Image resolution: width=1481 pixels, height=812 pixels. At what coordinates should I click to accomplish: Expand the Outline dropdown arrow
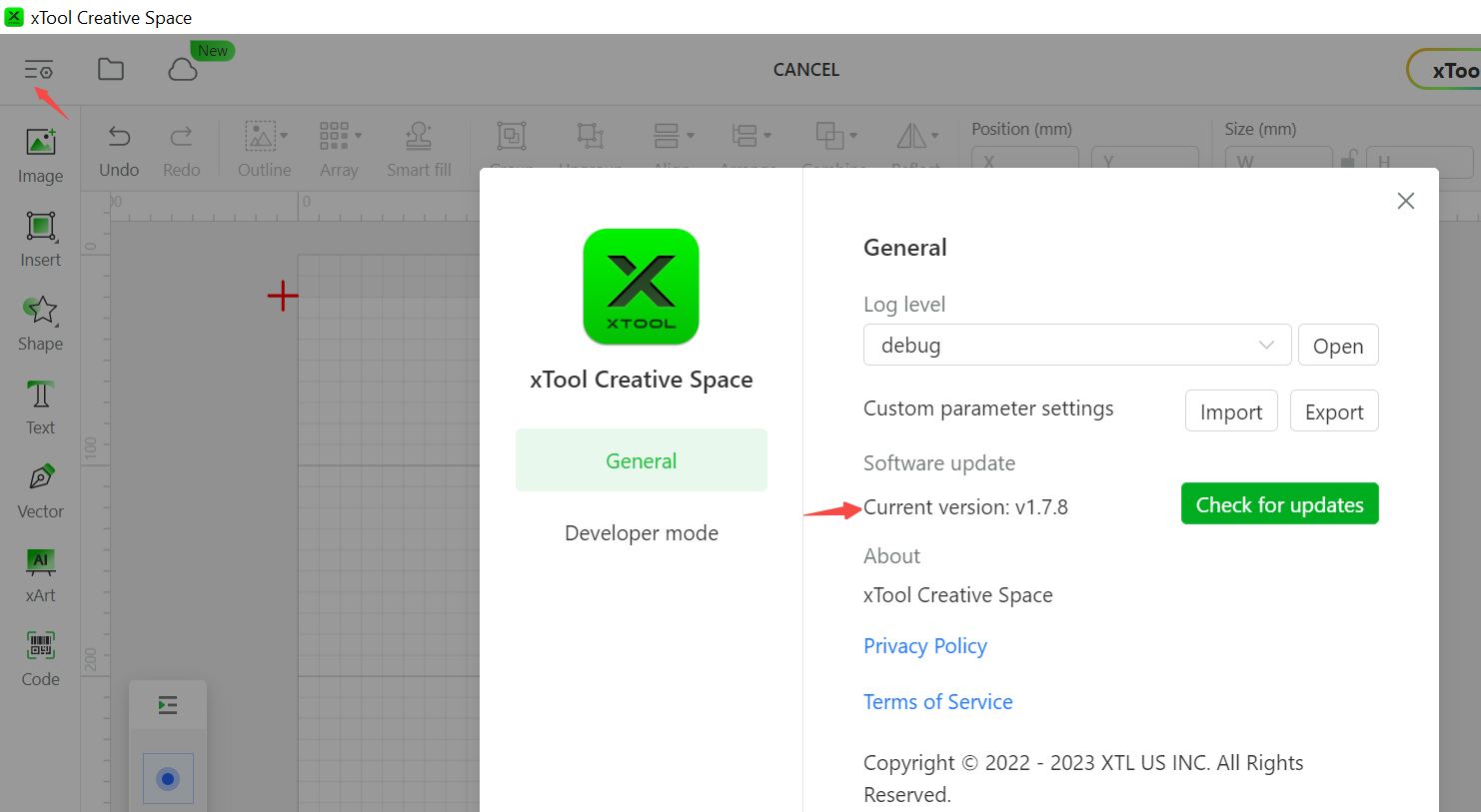point(284,136)
